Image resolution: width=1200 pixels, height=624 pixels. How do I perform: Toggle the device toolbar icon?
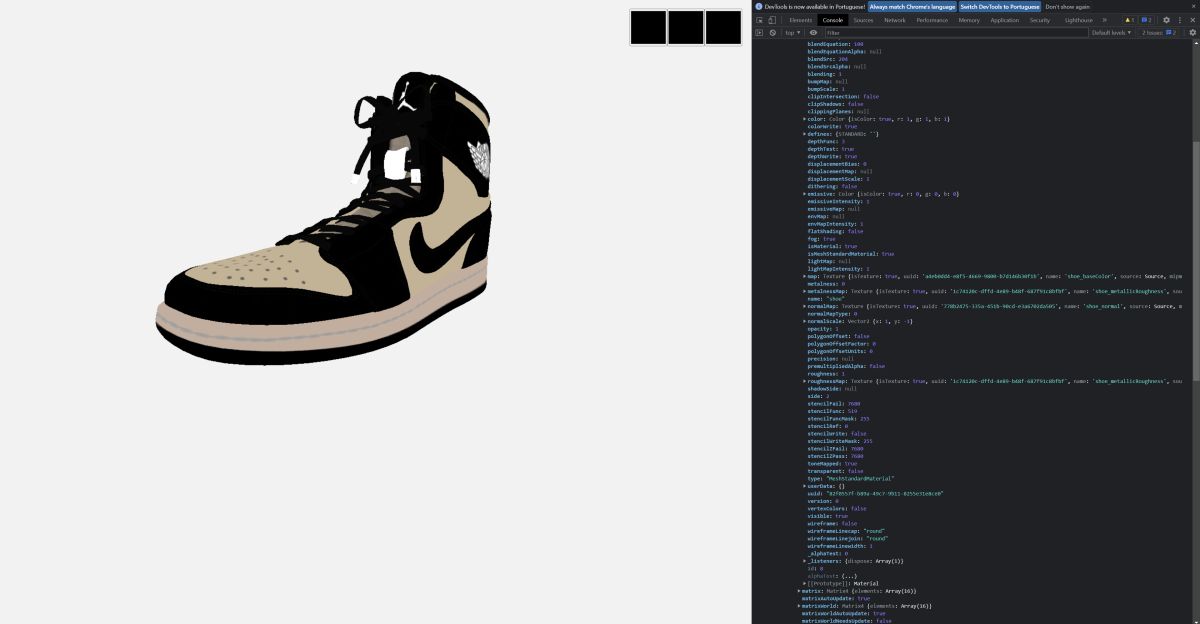click(772, 20)
